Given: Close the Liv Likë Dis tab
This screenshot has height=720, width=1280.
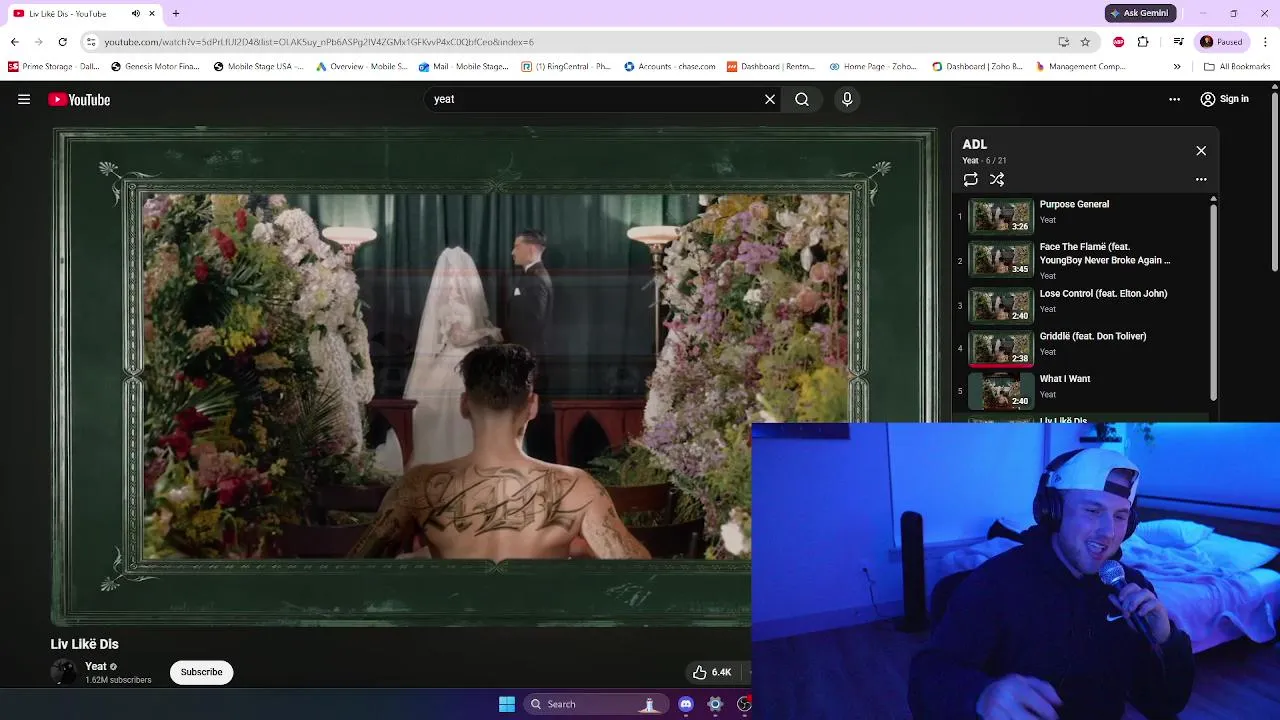Looking at the screenshot, I should point(152,13).
